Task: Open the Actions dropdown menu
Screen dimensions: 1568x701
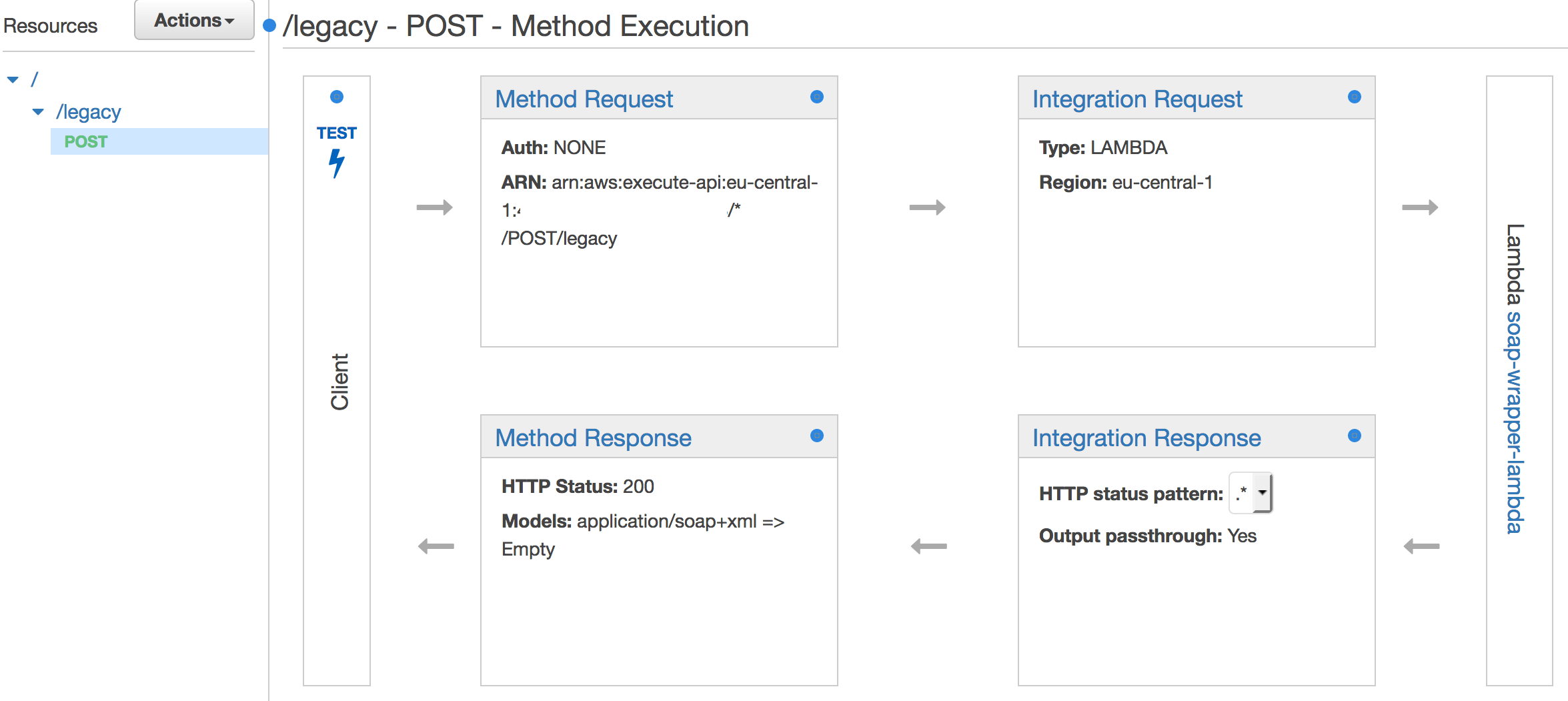Action: pyautogui.click(x=194, y=21)
